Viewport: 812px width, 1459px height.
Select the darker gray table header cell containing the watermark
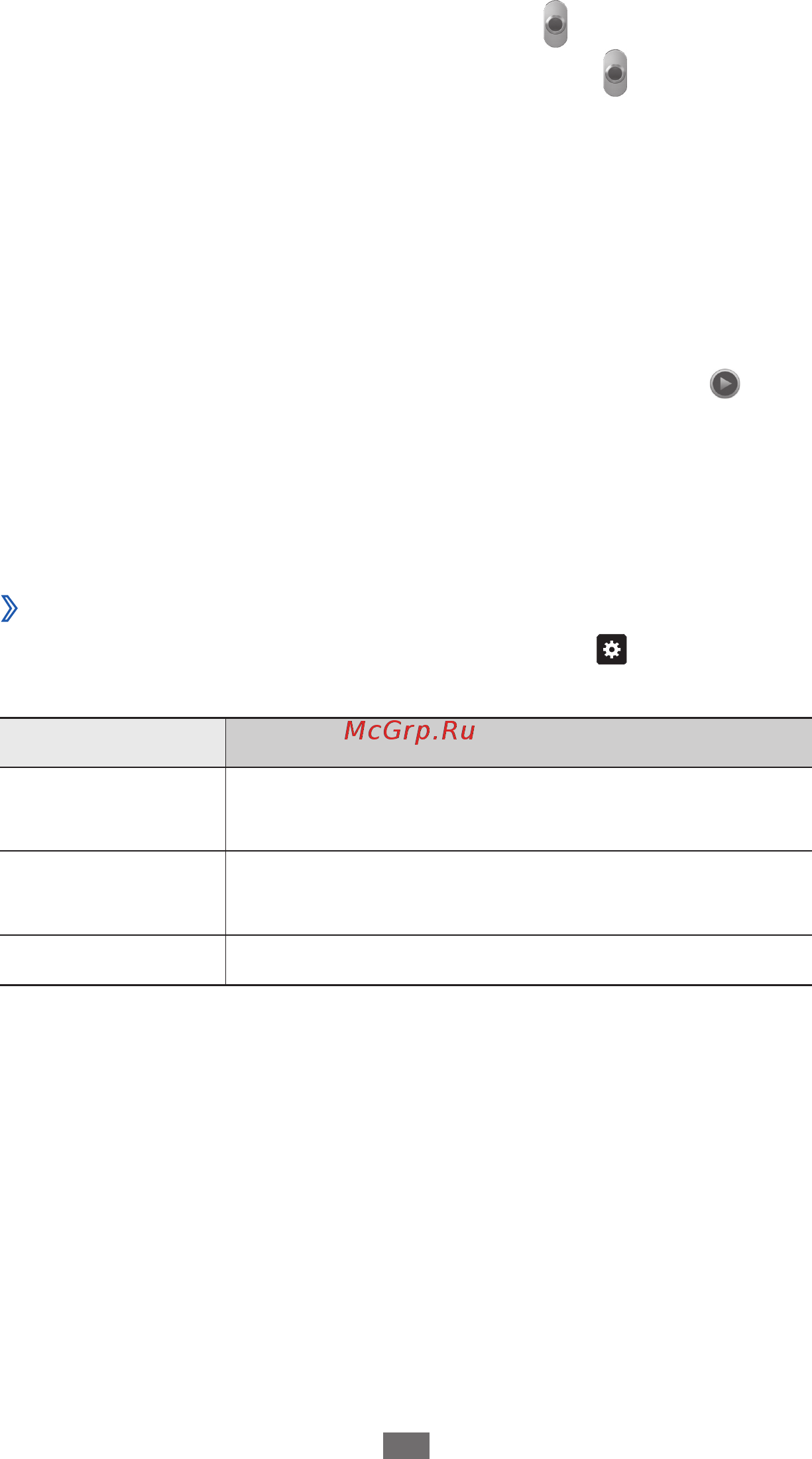[519, 743]
